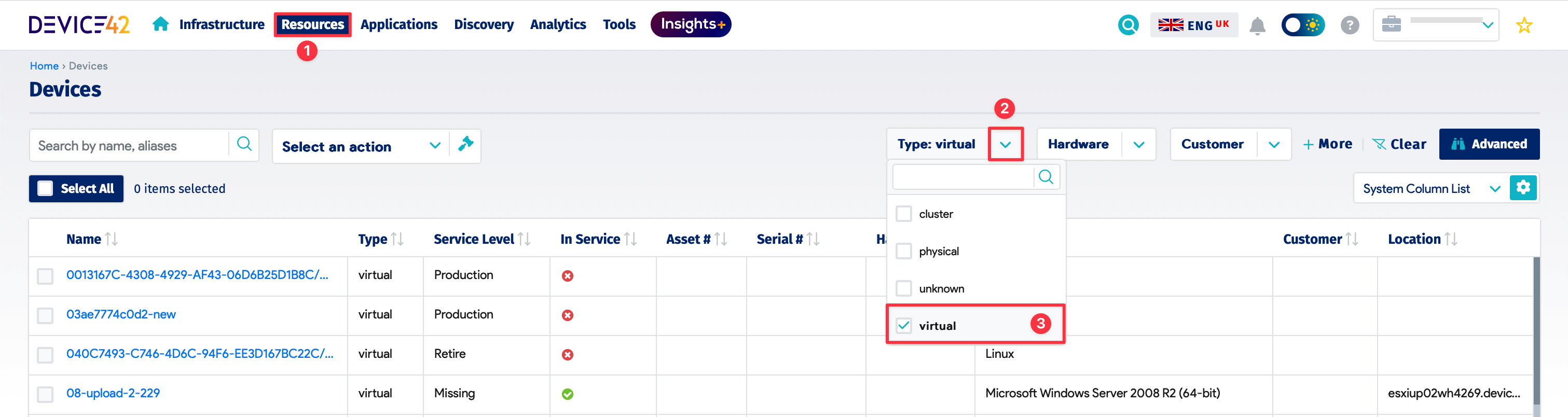Open device 0013167C-4308-4929-AF43 link
Viewport: 1568px width, 417px height.
[197, 274]
